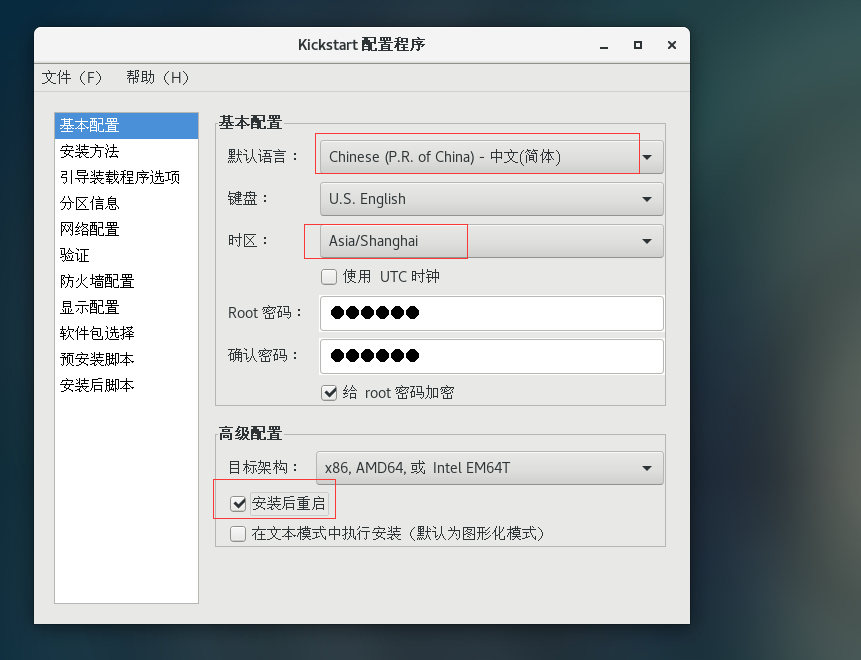Close the Kickstart 配置程序 window
861x660 pixels.
[672, 45]
